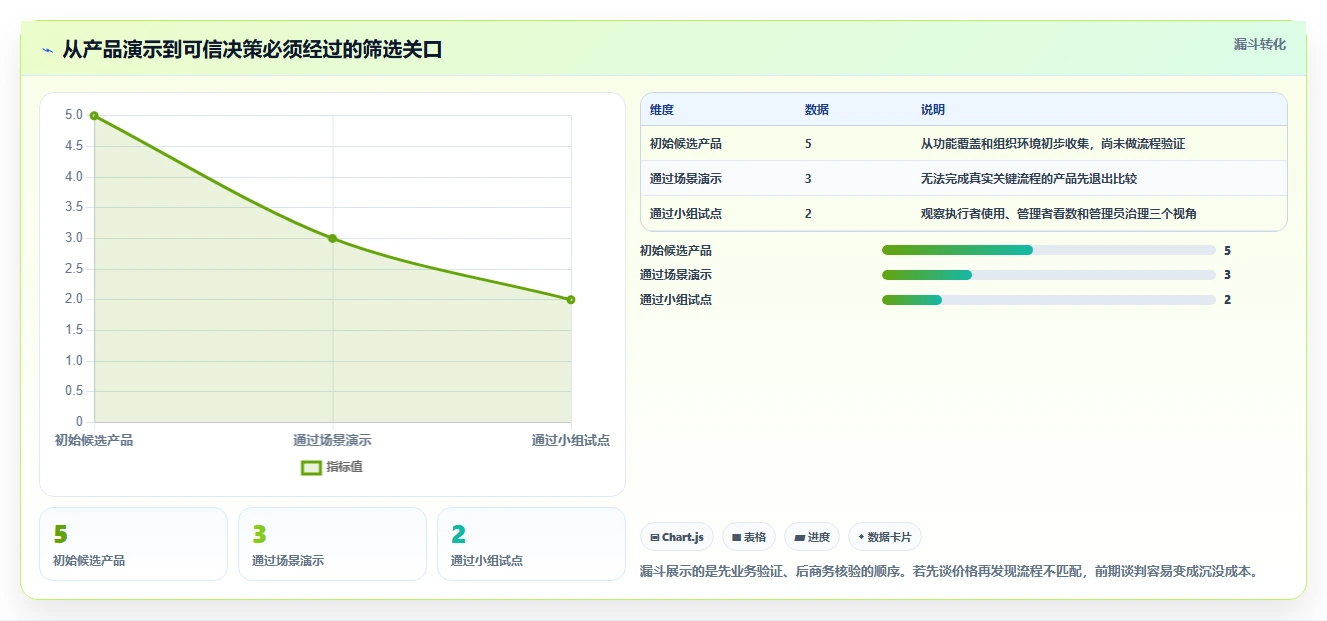Click the 数据 column header
Screen dimensions: 1327x621
816,110
